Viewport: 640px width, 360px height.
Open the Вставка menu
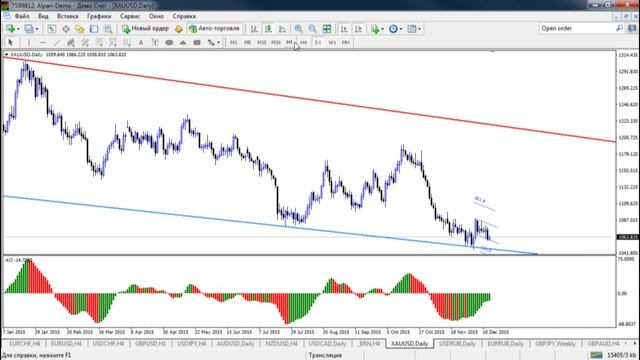pos(67,16)
